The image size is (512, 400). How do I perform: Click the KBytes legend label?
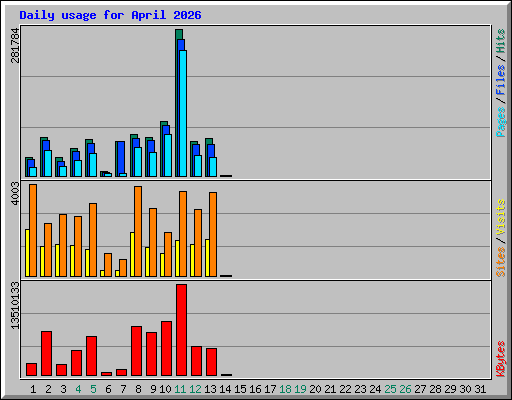(x=500, y=359)
